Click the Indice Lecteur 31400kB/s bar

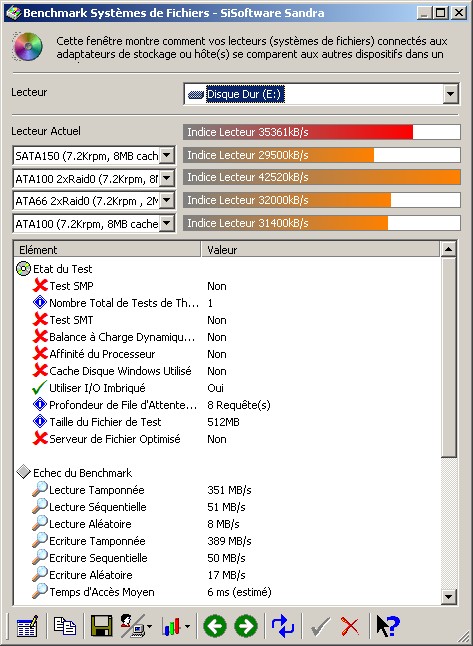[x=321, y=223]
